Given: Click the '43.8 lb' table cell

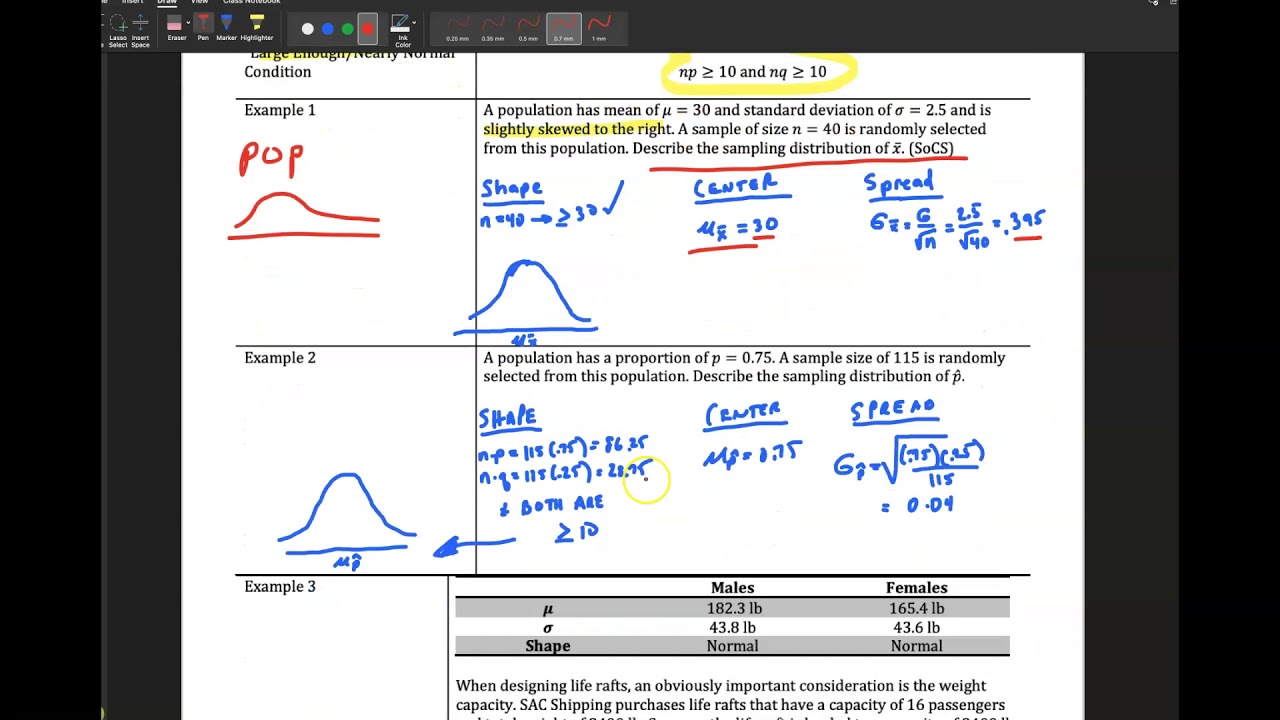Looking at the screenshot, I should click(x=732, y=628).
